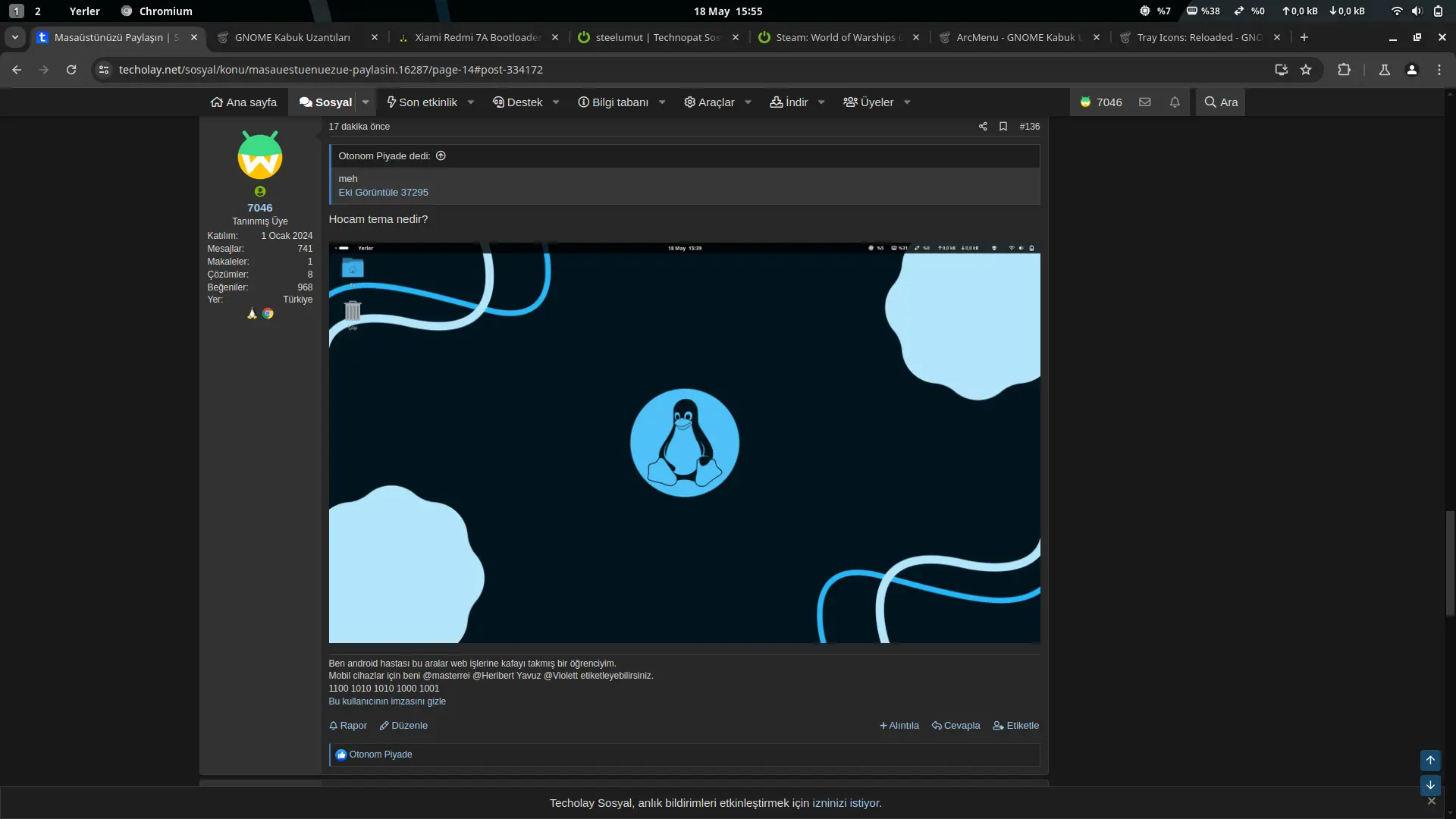
Task: Open the Son etkinlik menu item
Action: click(422, 102)
